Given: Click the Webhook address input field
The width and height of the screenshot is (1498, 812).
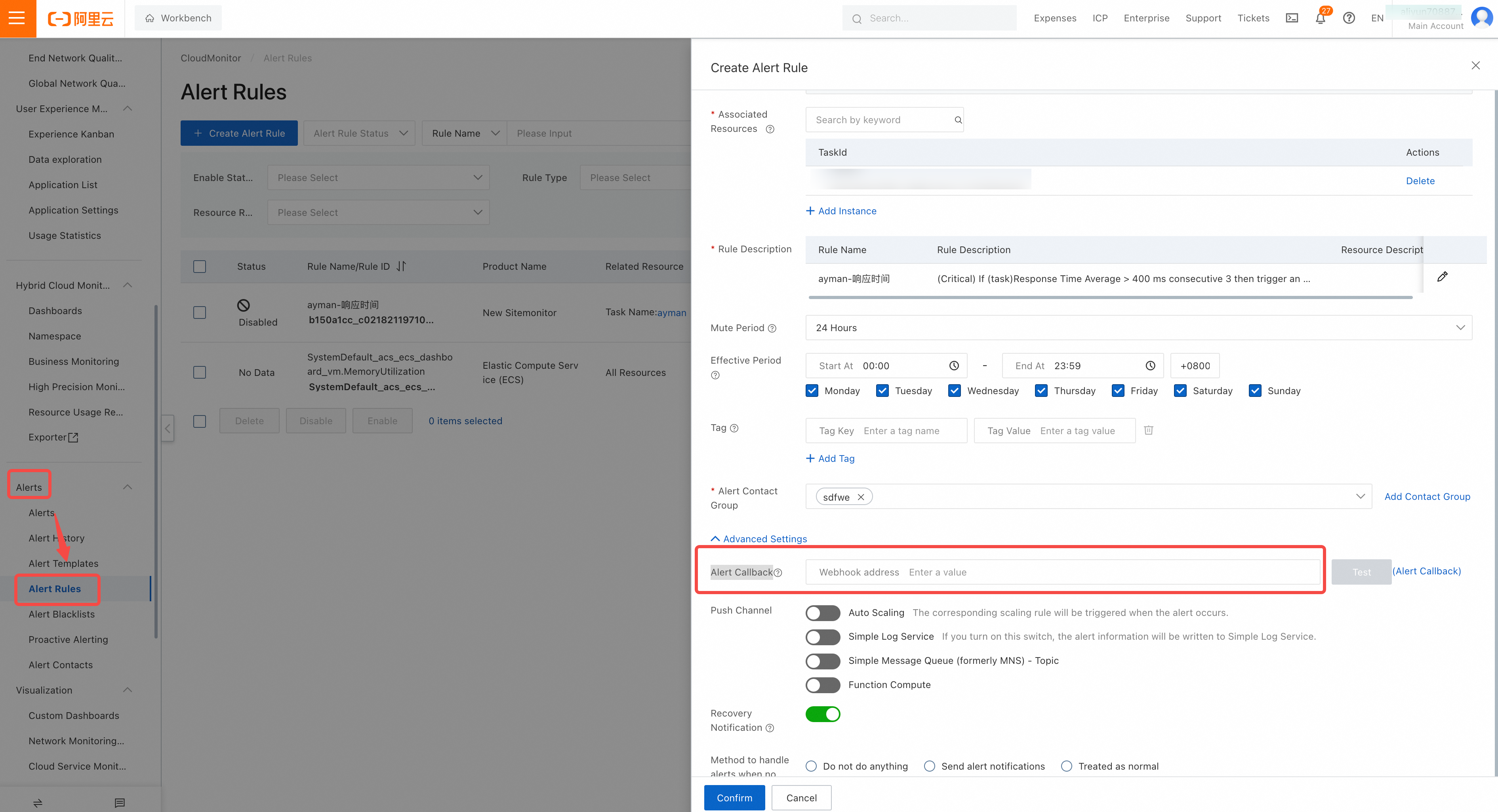Looking at the screenshot, I should (x=1105, y=572).
